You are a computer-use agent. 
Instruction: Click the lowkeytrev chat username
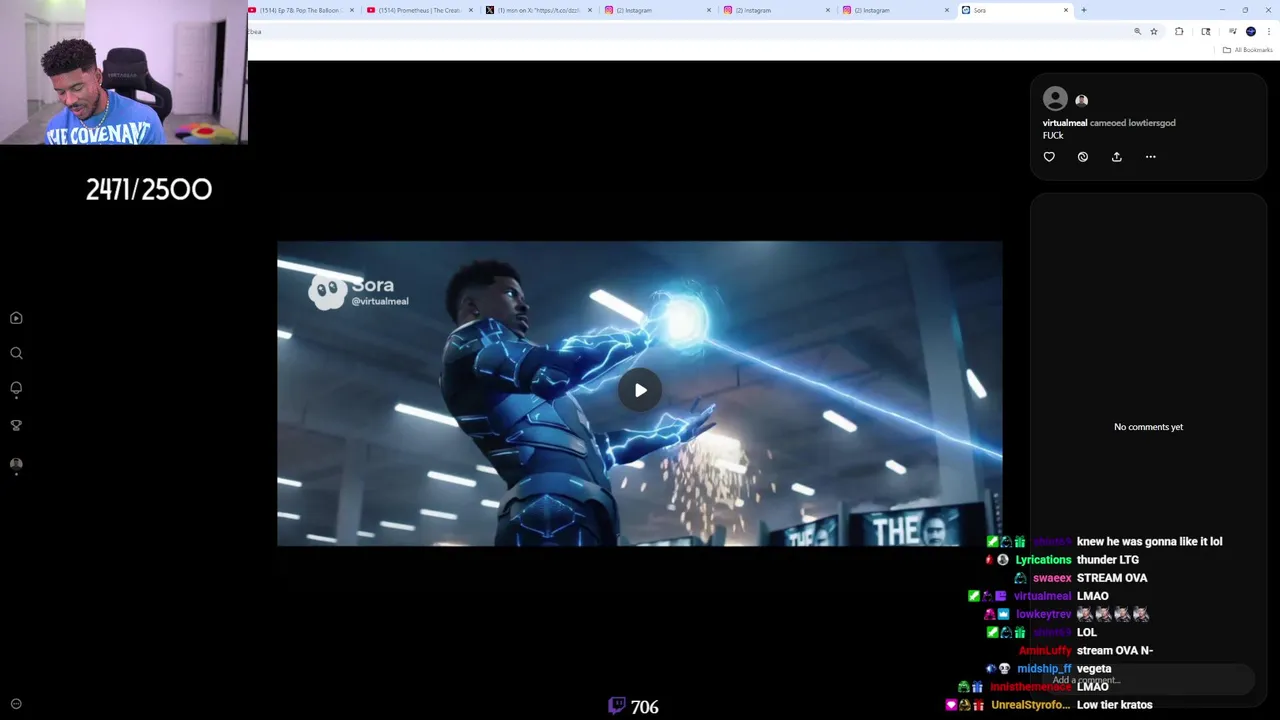point(1044,614)
